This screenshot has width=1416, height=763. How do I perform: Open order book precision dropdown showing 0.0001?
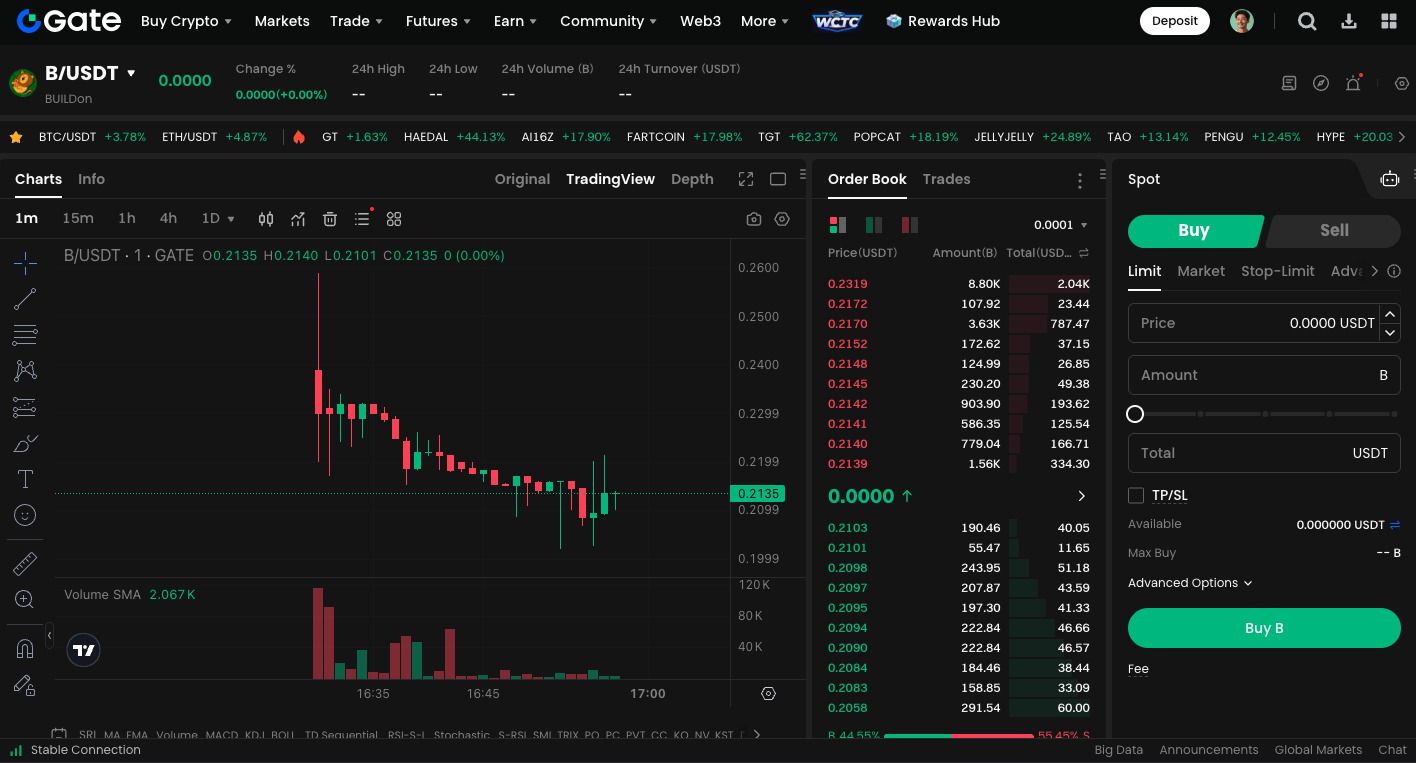tap(1058, 225)
